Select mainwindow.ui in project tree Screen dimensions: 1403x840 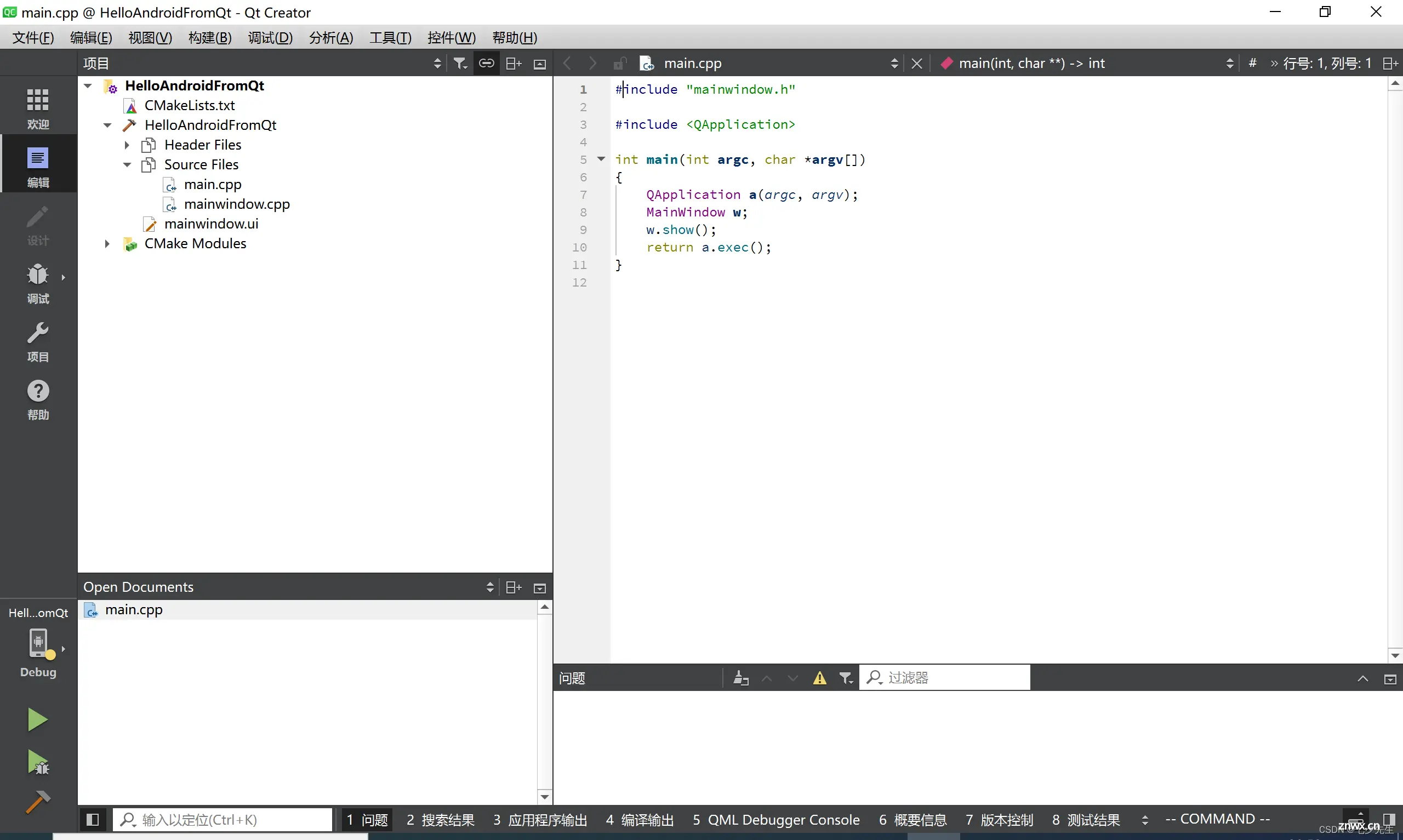(211, 224)
